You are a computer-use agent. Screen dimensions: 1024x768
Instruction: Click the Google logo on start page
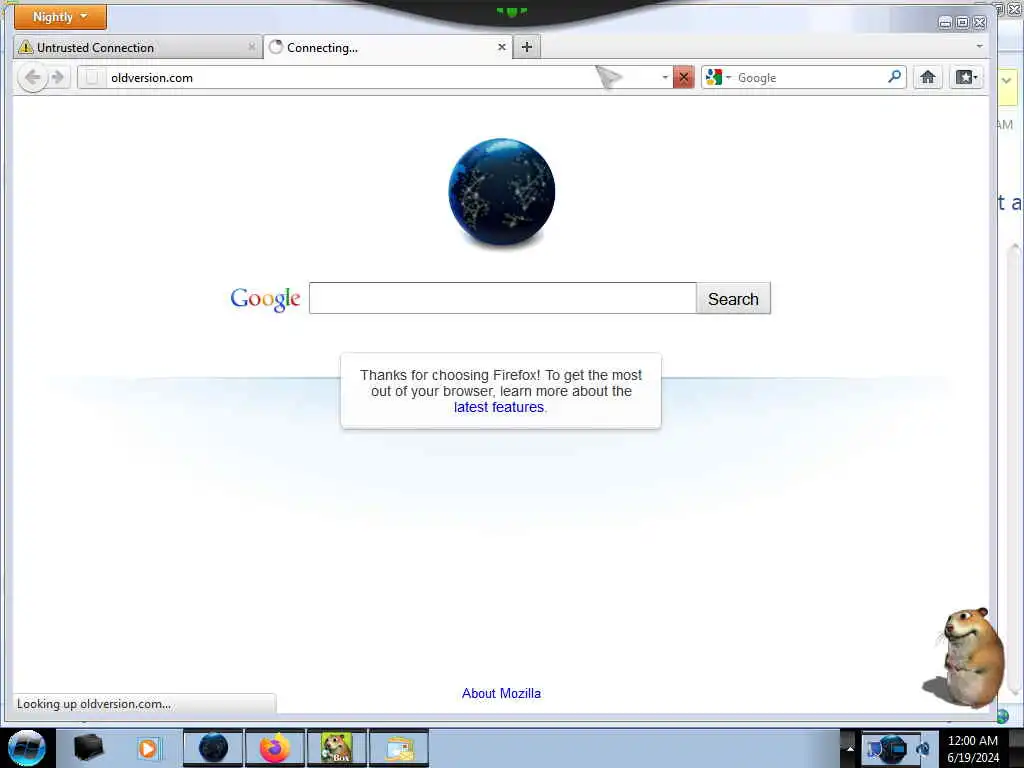[265, 298]
